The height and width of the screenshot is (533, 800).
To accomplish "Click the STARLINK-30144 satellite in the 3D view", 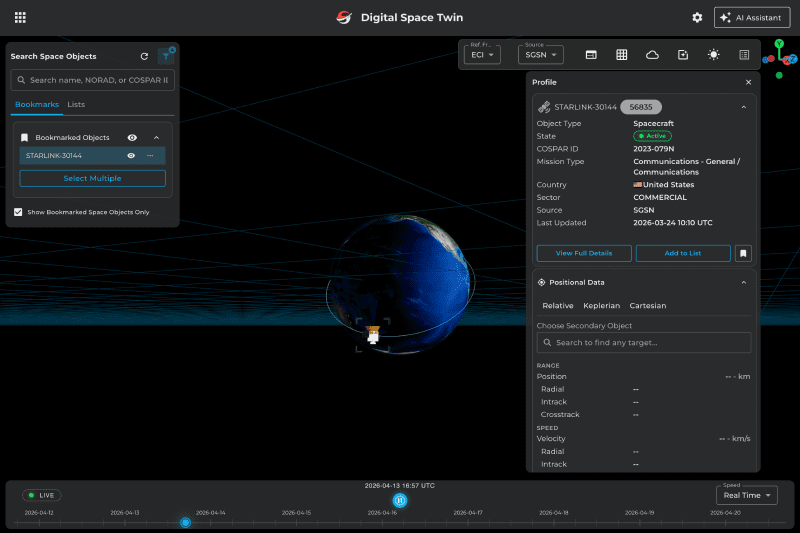I will 373,335.
